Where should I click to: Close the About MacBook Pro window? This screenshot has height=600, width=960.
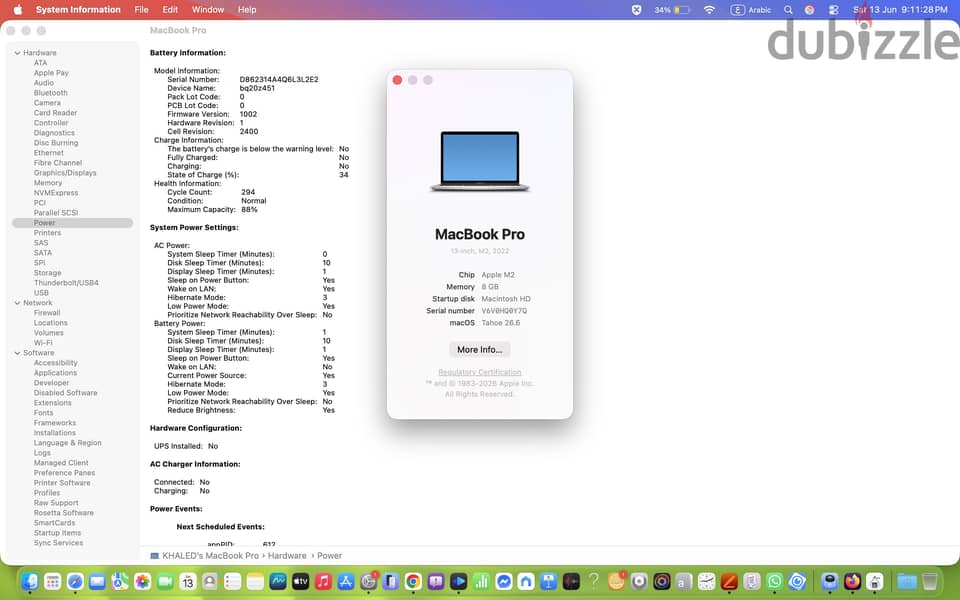[x=397, y=80]
